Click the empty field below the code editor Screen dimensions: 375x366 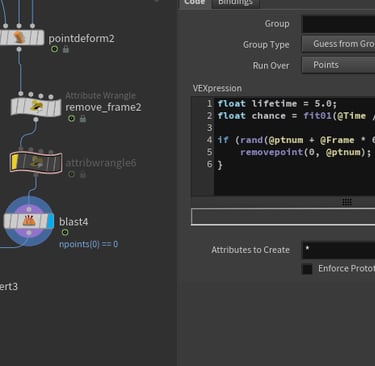coord(283,217)
